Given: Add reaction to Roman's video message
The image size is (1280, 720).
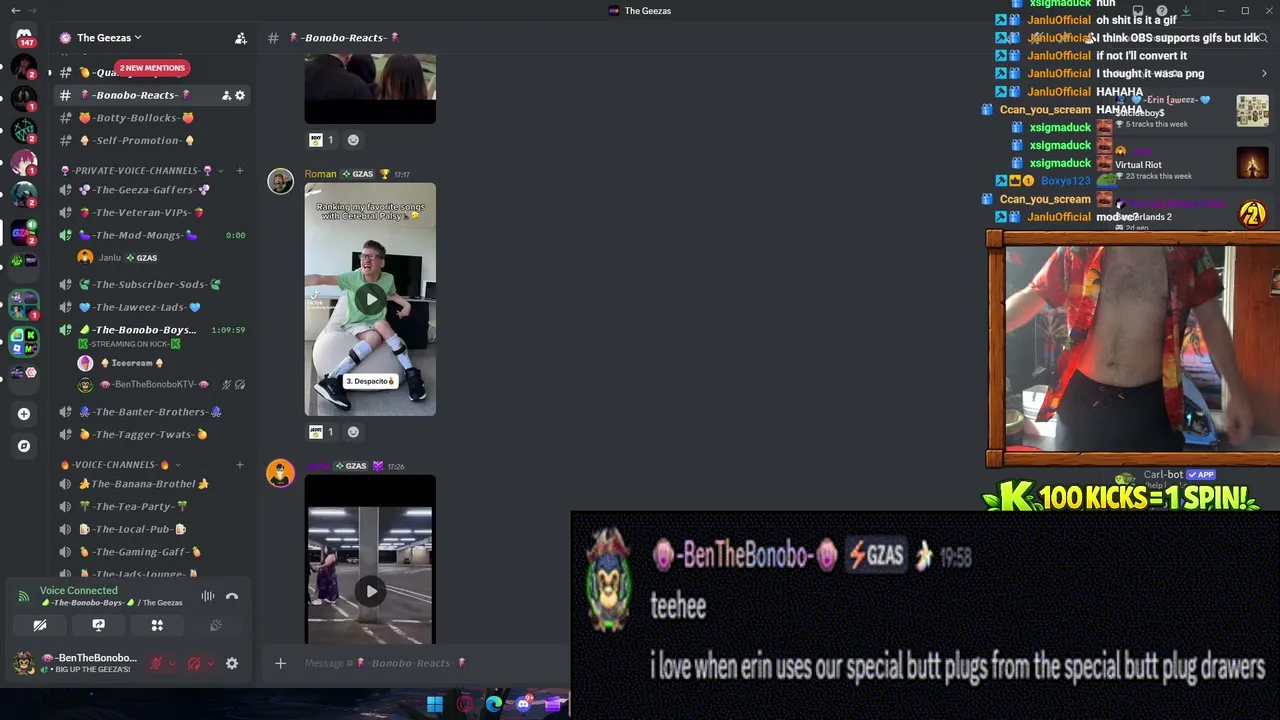Looking at the screenshot, I should (353, 432).
